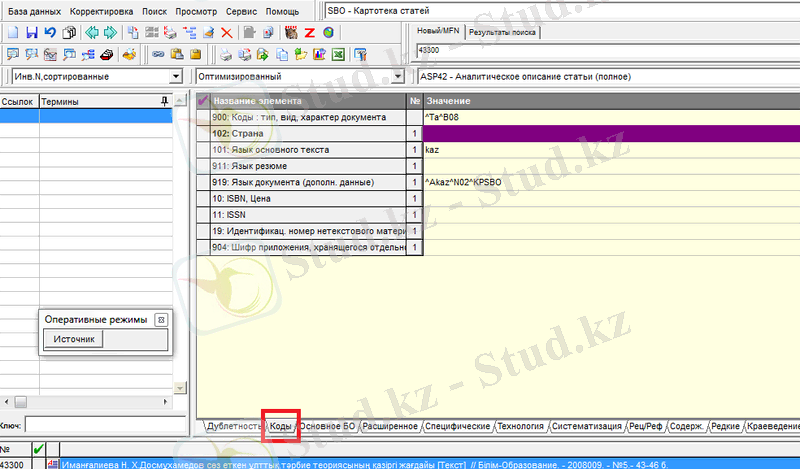Screen dimensions: 800x469
Task: Click the terms panel horizontal scroll right arrow
Action: [165, 402]
